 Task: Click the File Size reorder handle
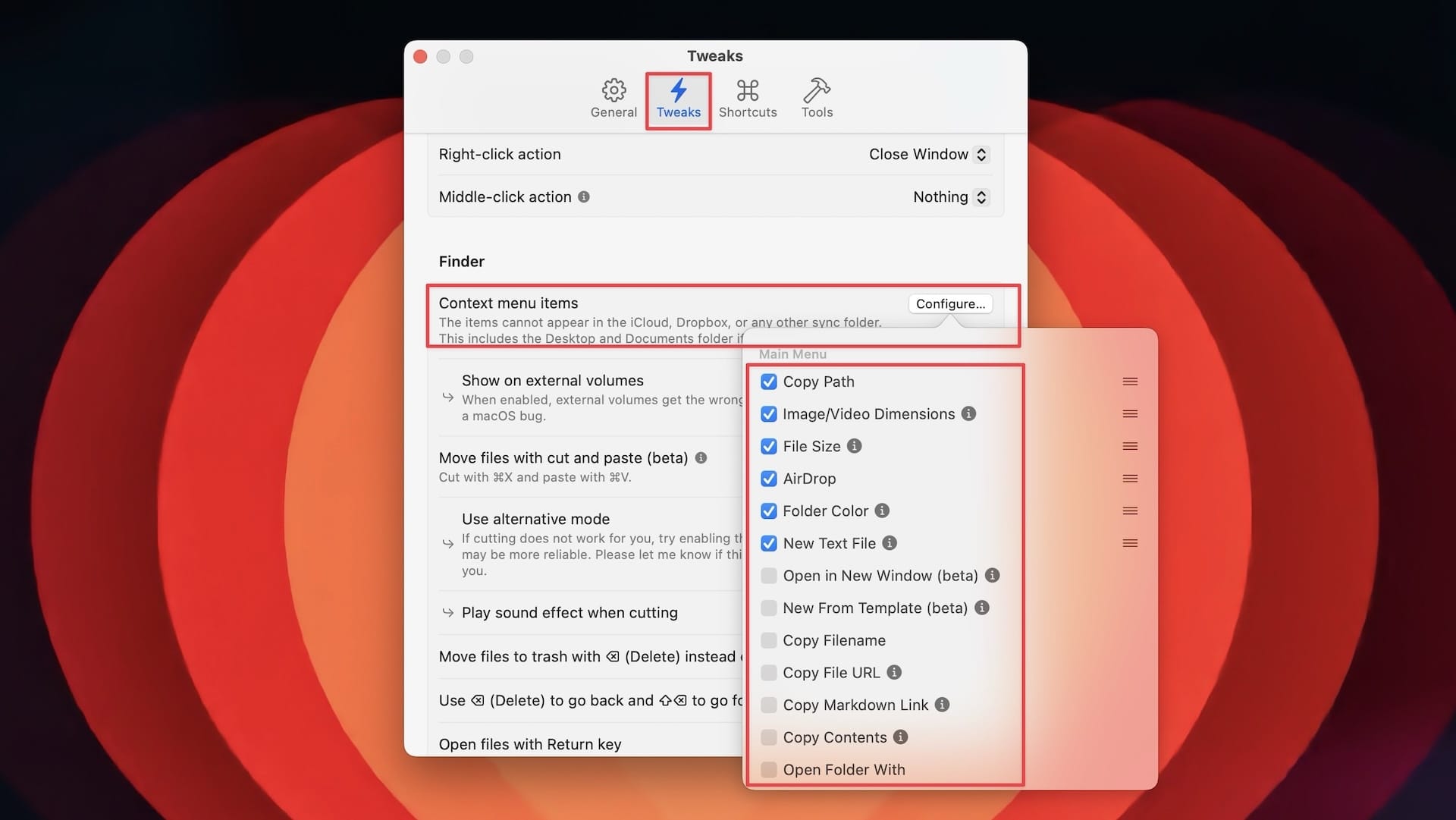[1130, 446]
